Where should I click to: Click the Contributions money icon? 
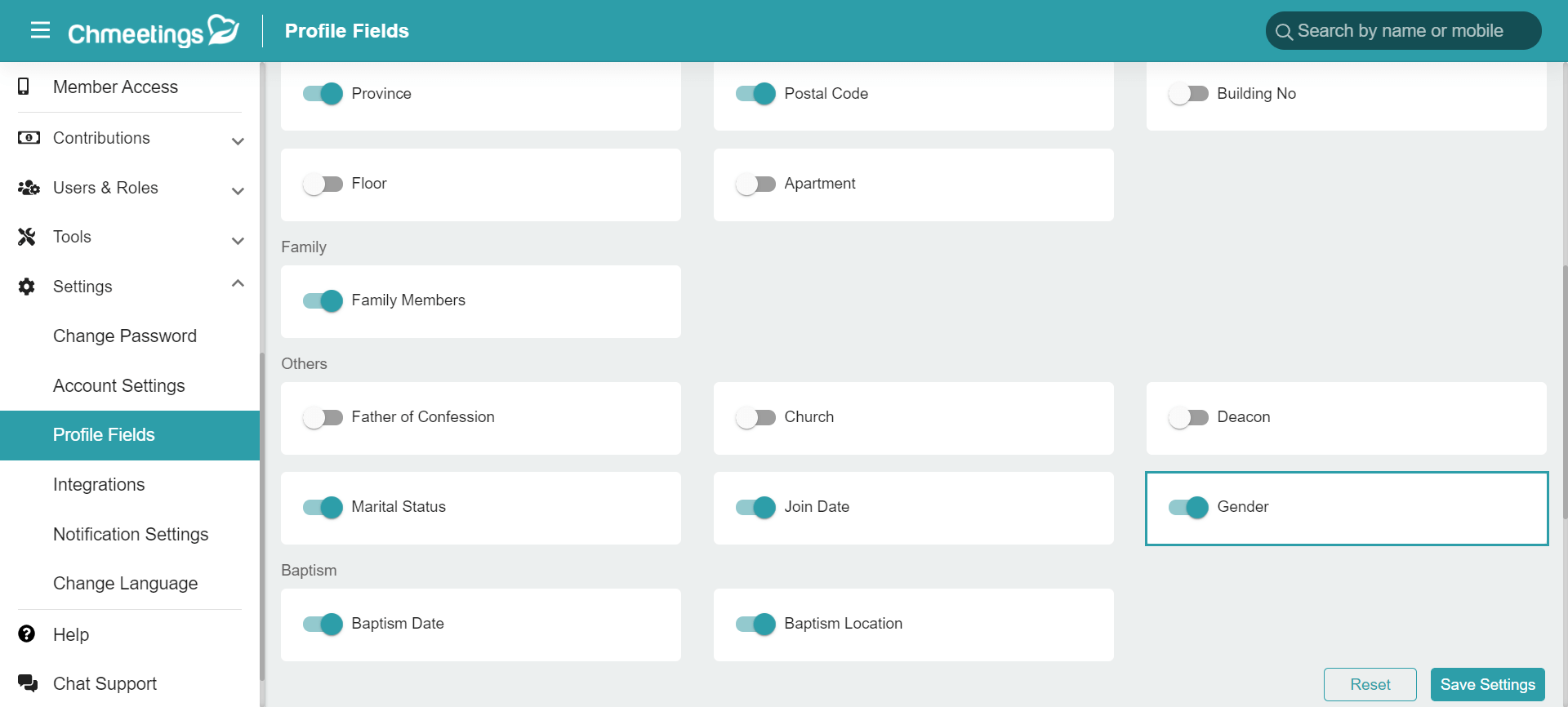click(x=29, y=137)
